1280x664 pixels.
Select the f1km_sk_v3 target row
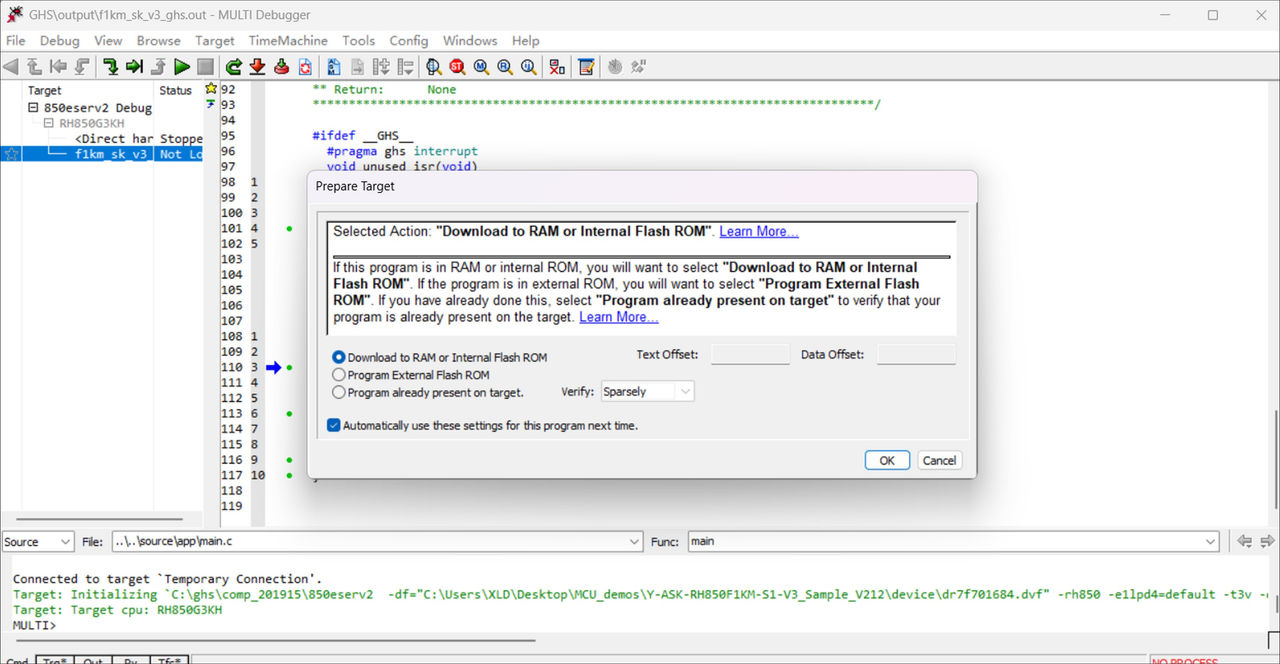point(102,154)
